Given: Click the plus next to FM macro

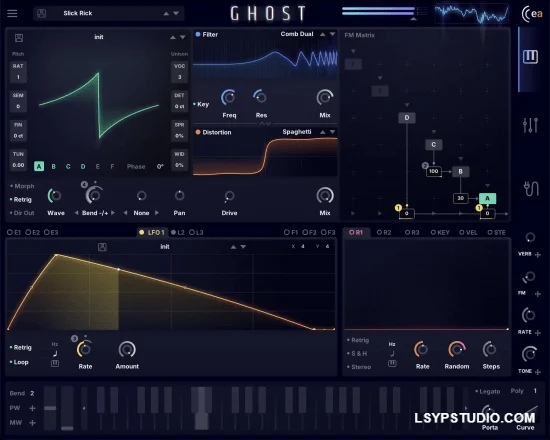Looking at the screenshot, I should point(538,294).
